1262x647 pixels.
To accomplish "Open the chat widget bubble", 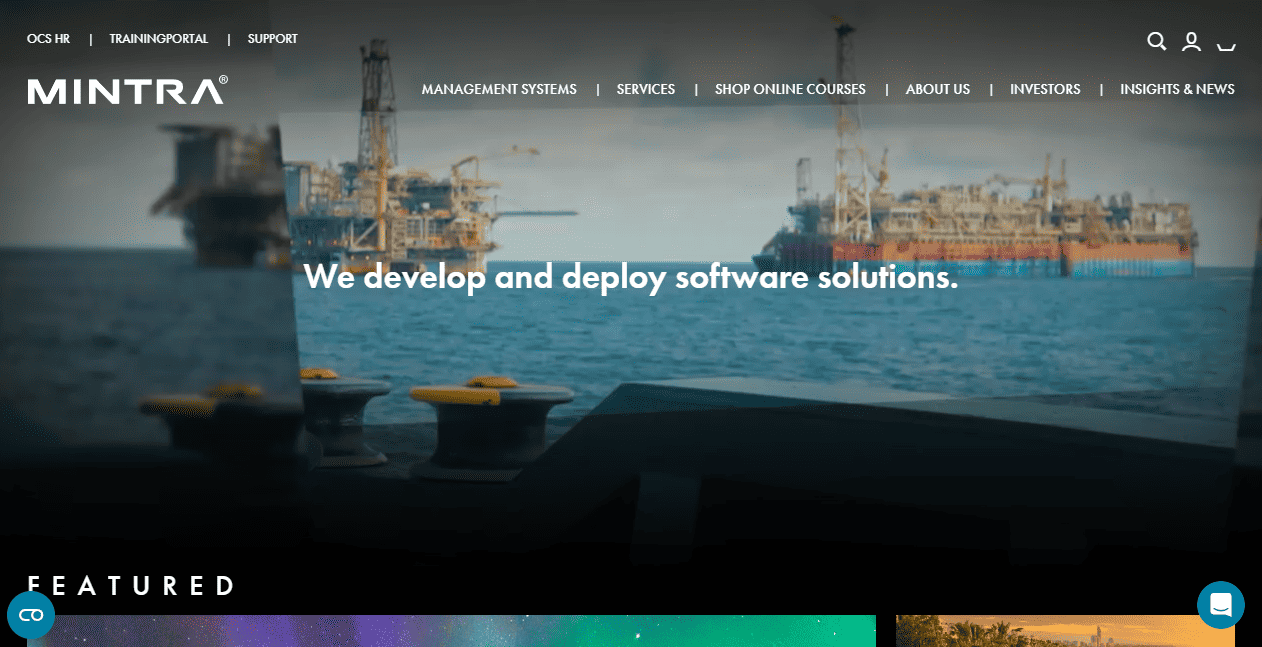I will 1221,605.
